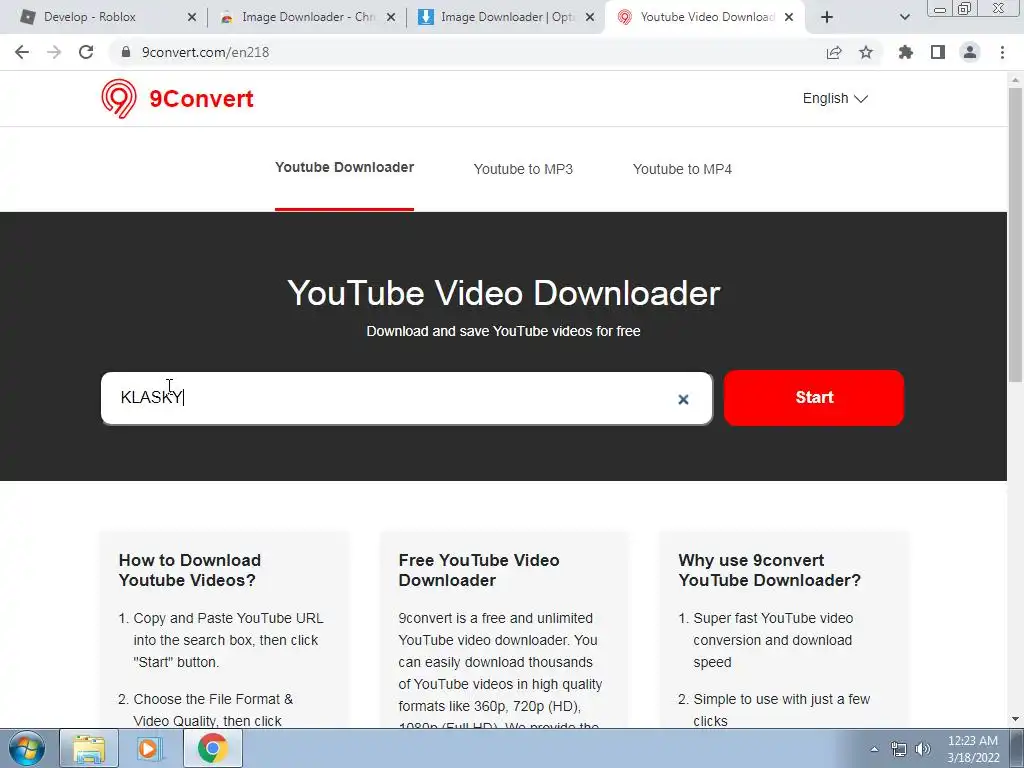Image resolution: width=1024 pixels, height=768 pixels.
Task: Expand the English language dropdown
Action: click(835, 99)
